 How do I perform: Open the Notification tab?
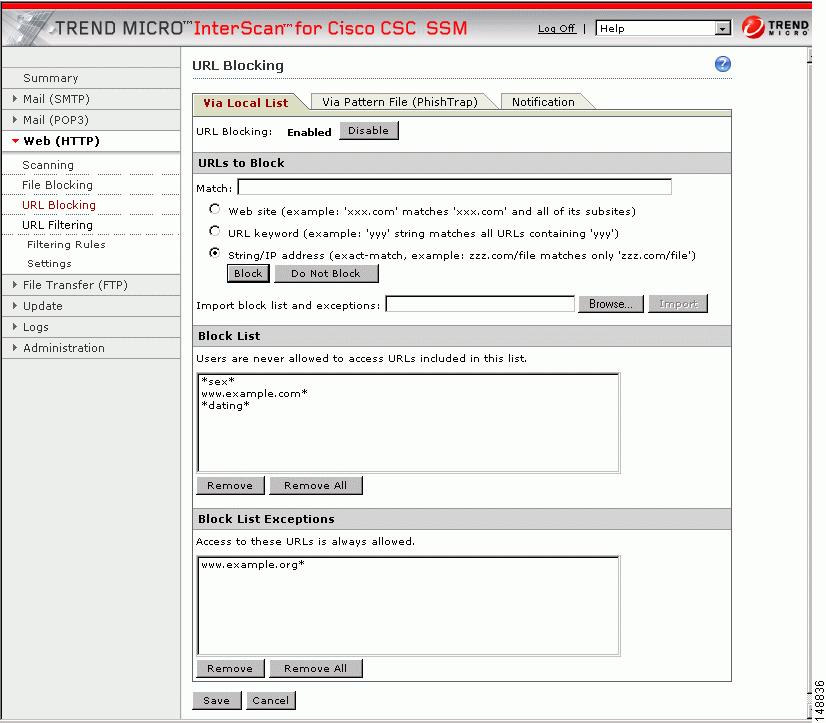pos(543,102)
